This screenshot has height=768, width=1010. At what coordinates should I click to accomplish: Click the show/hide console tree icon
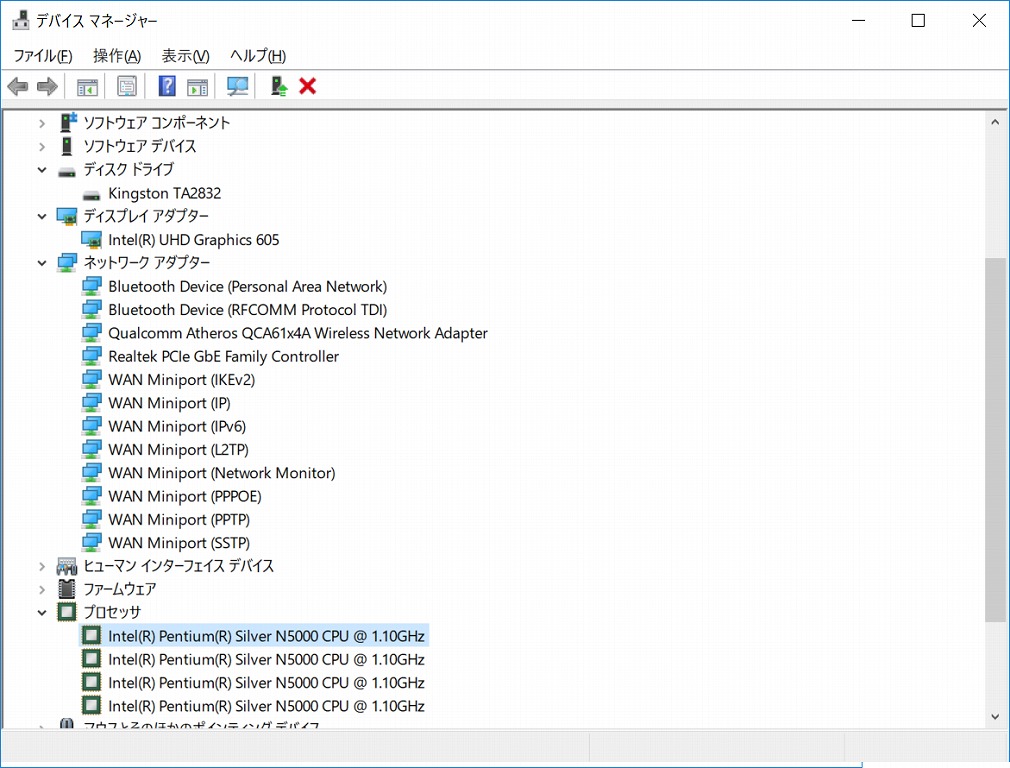[87, 86]
